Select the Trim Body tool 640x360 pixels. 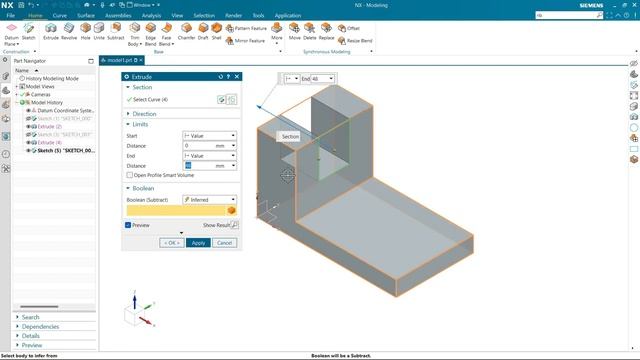(135, 34)
